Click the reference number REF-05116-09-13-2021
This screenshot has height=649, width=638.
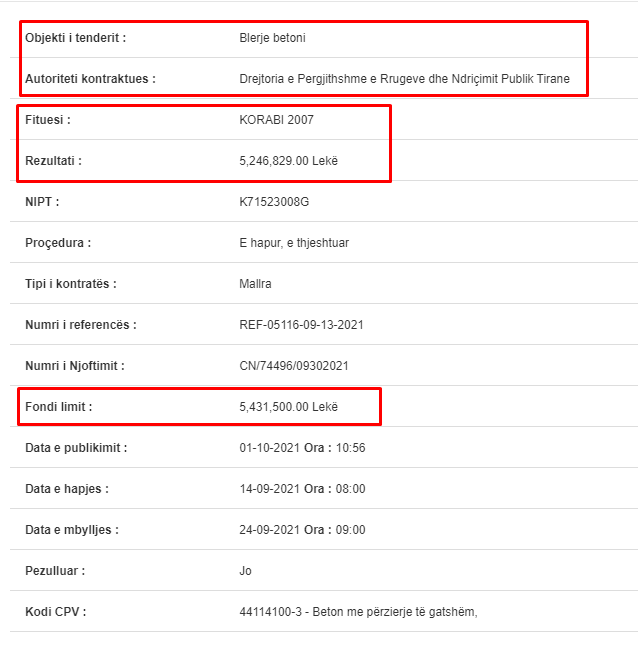pos(301,324)
